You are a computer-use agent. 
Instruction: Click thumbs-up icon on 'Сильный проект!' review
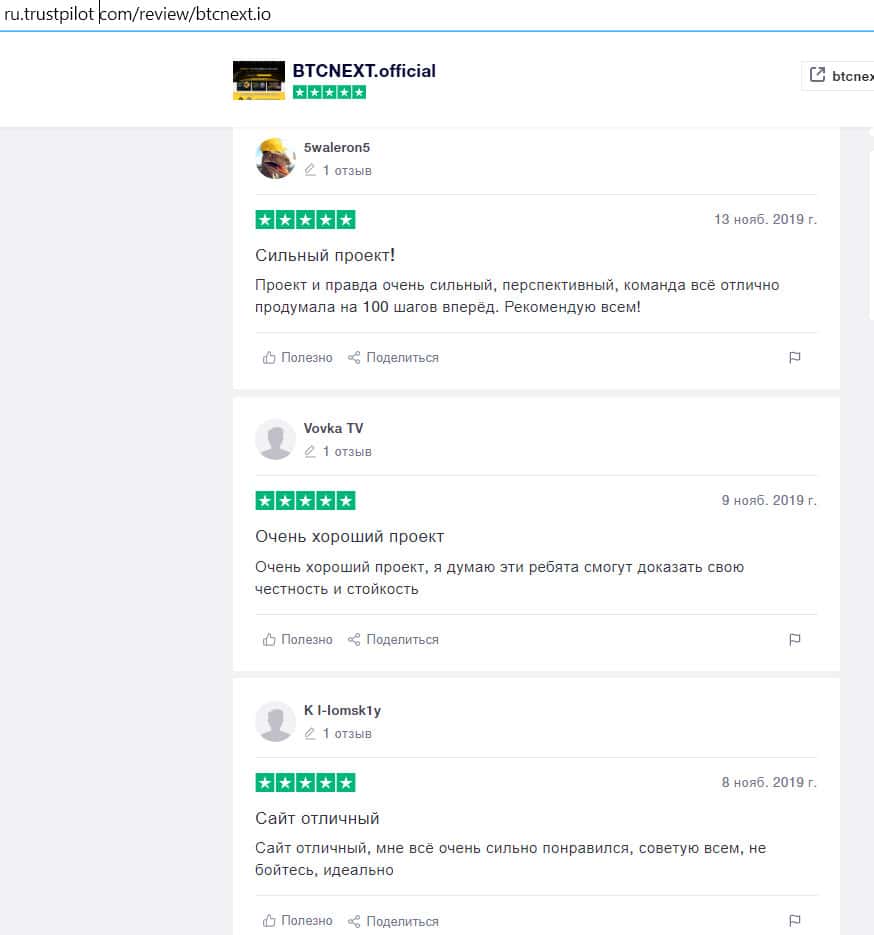coord(269,358)
